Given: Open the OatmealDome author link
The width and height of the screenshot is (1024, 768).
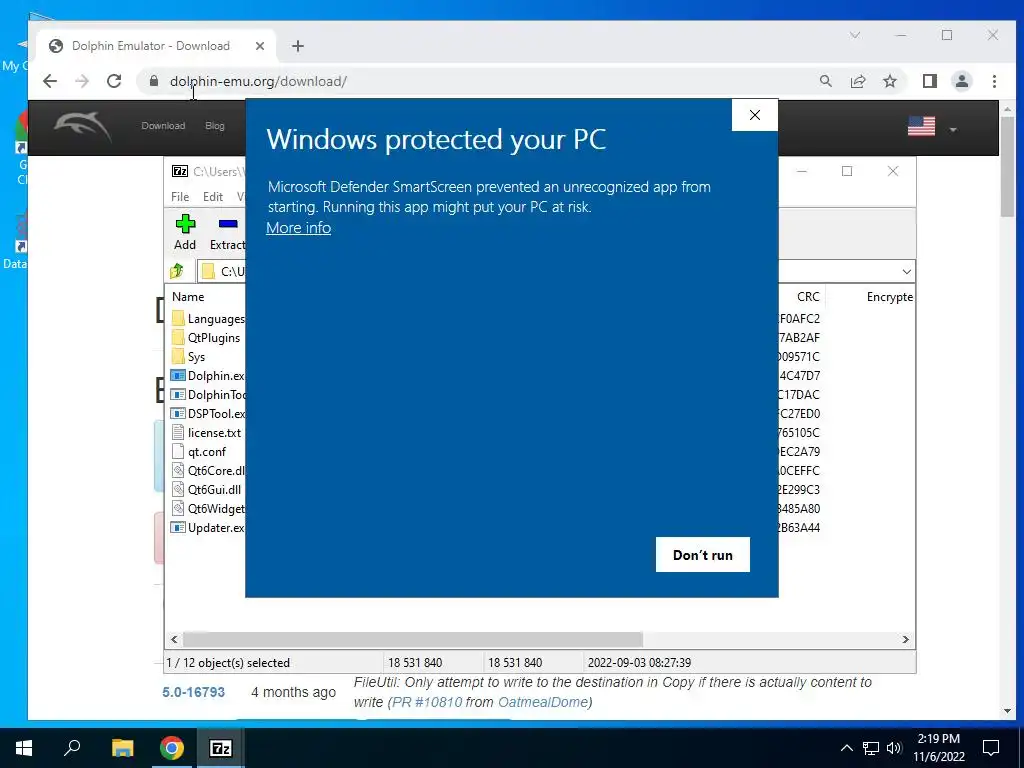Looking at the screenshot, I should point(543,702).
